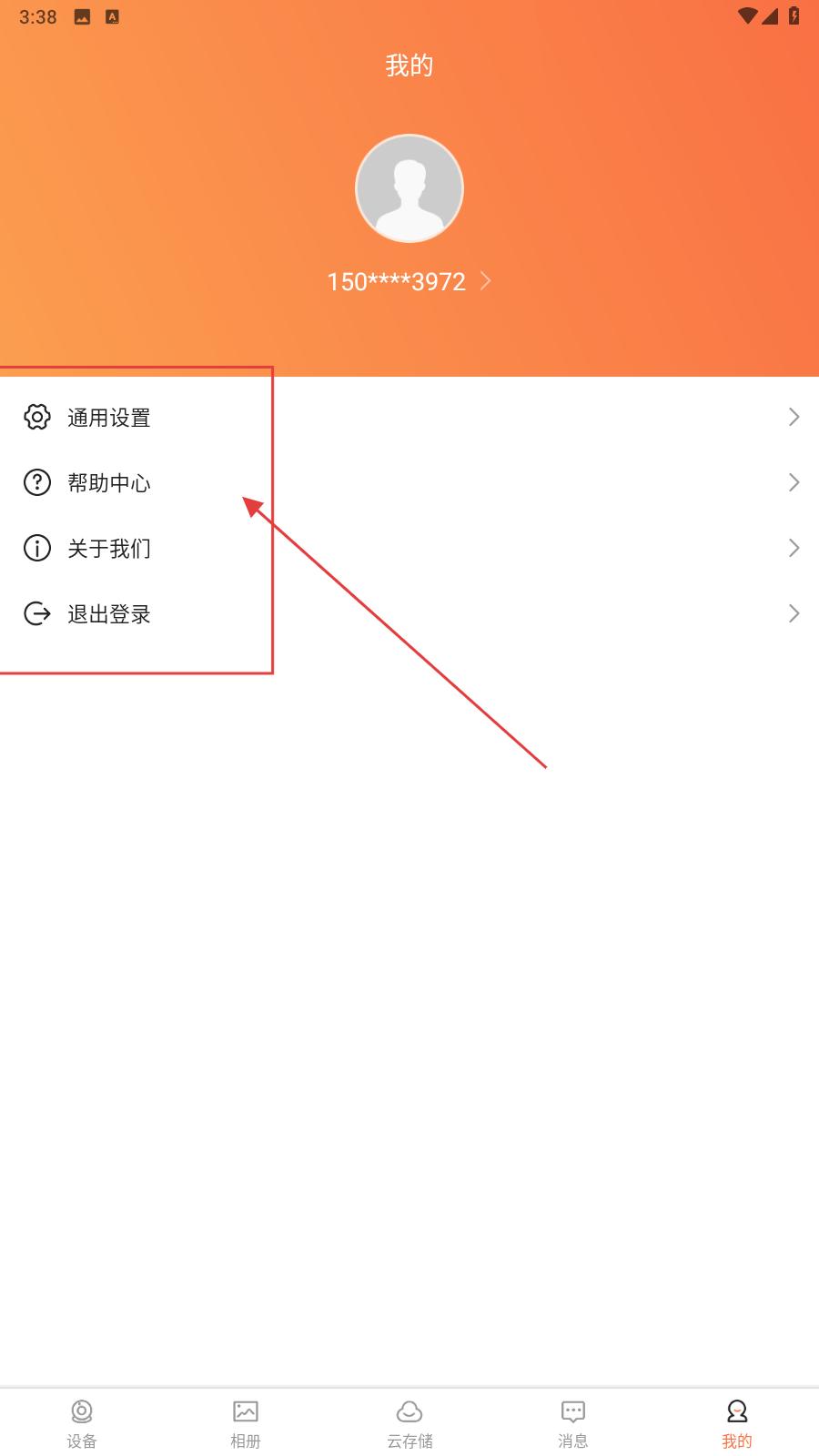Expand 退出登录 using its right chevron
819x1456 pixels.
click(x=794, y=613)
